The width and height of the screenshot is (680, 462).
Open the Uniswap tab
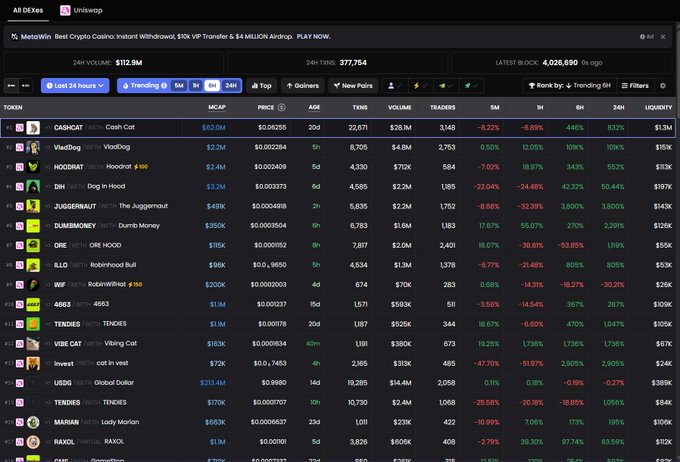[x=82, y=10]
